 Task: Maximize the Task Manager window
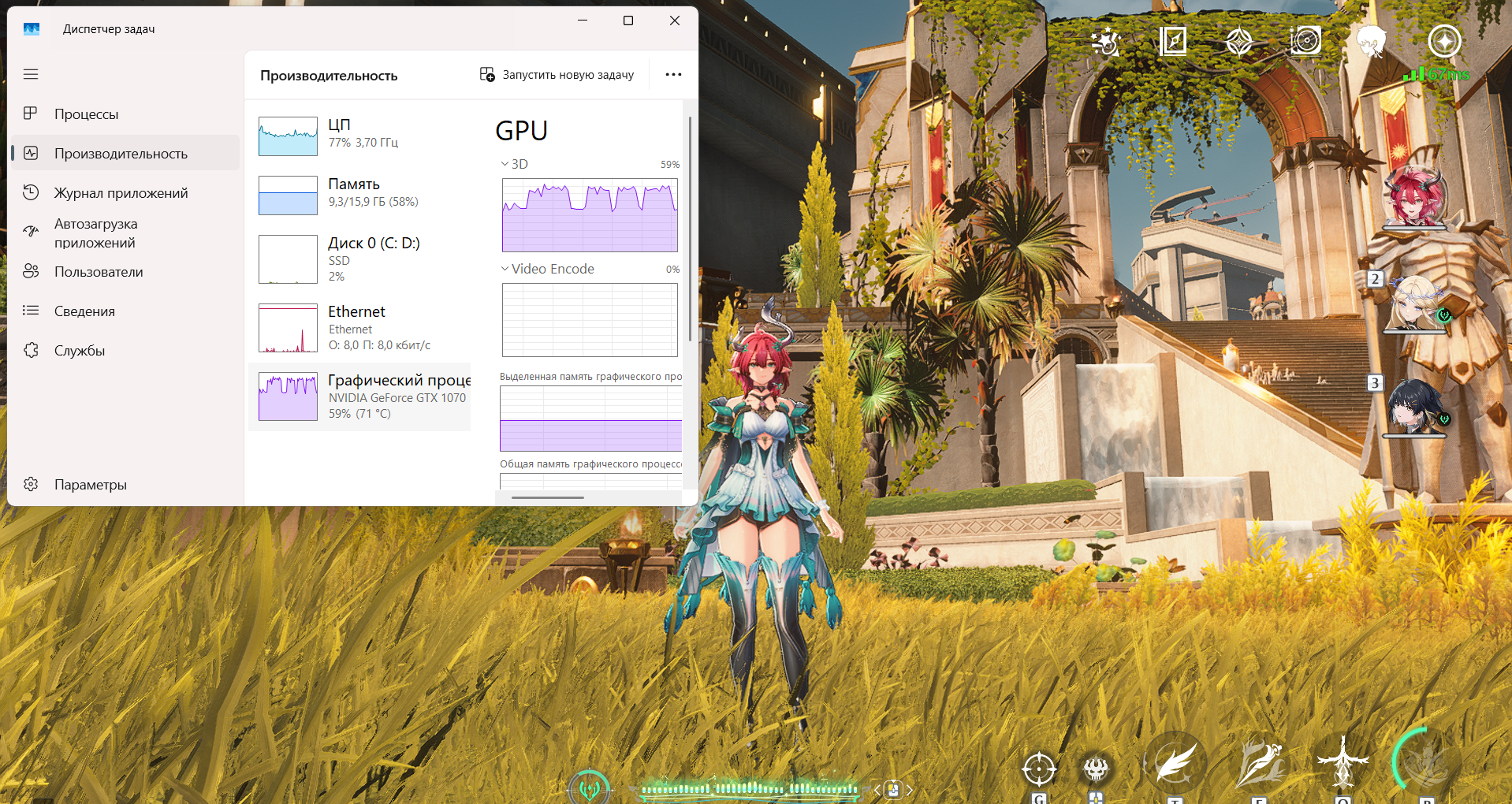pyautogui.click(x=628, y=20)
